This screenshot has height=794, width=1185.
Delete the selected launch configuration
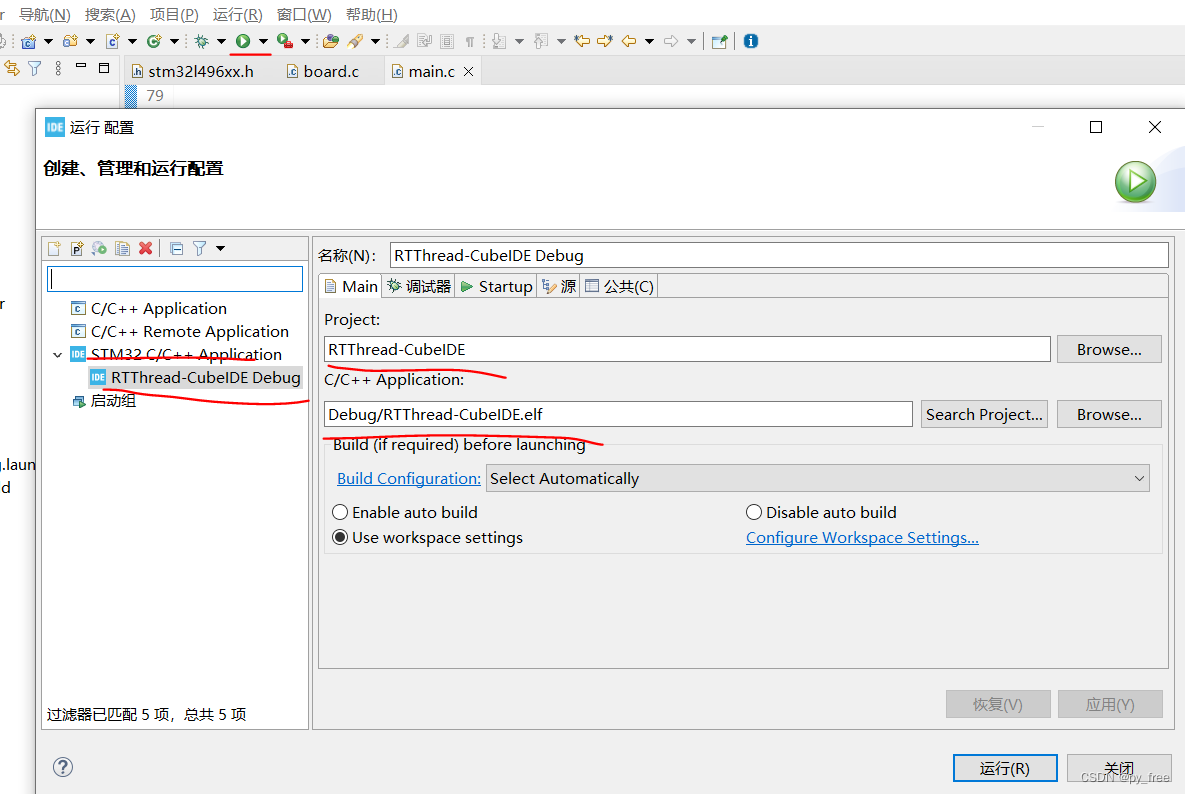(x=146, y=249)
